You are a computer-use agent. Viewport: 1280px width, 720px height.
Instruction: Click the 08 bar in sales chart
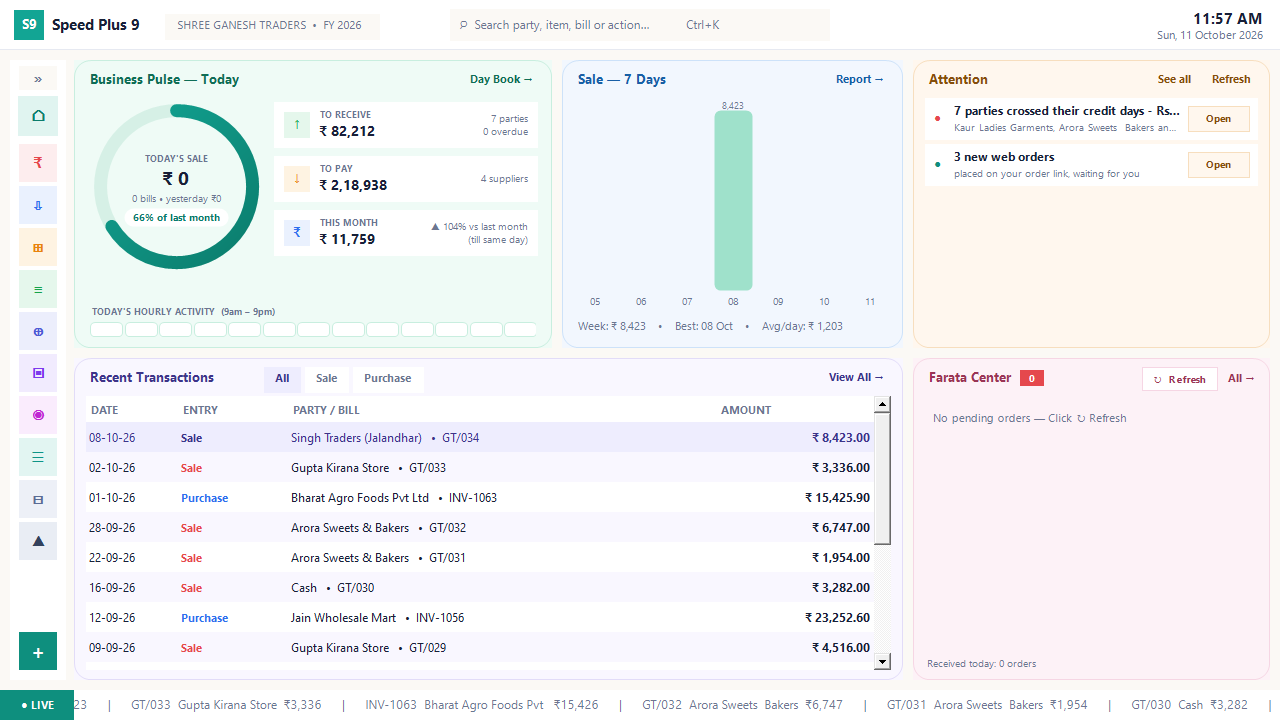pyautogui.click(x=733, y=200)
